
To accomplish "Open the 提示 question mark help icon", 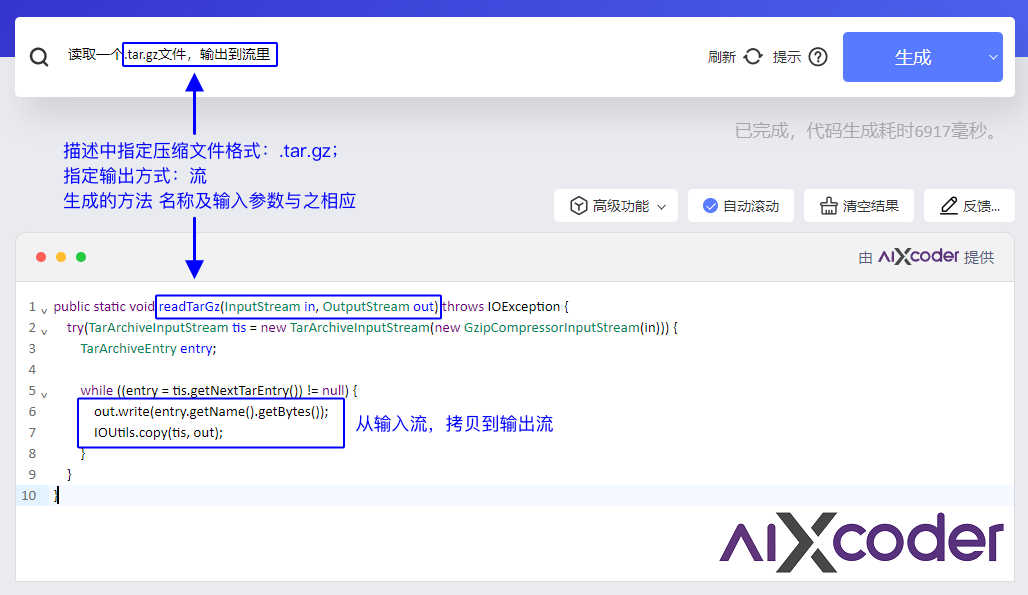I will coord(817,56).
